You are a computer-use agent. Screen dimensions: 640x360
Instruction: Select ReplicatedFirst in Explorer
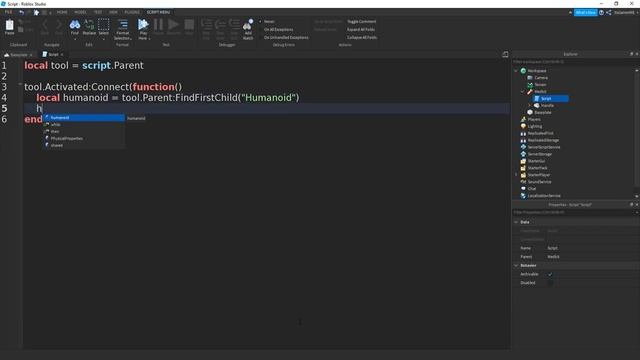pyautogui.click(x=537, y=133)
